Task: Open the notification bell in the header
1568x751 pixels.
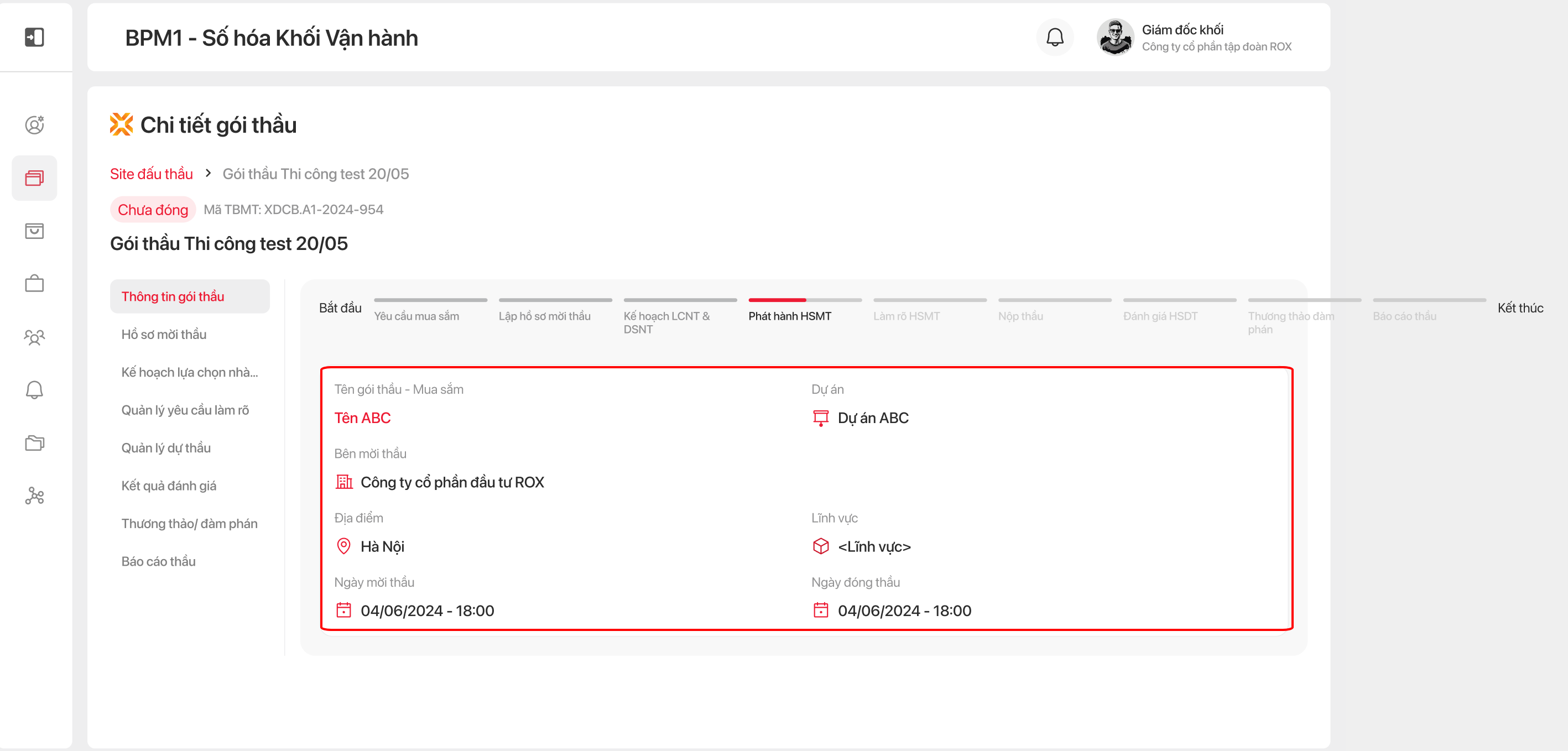Action: 1054,38
